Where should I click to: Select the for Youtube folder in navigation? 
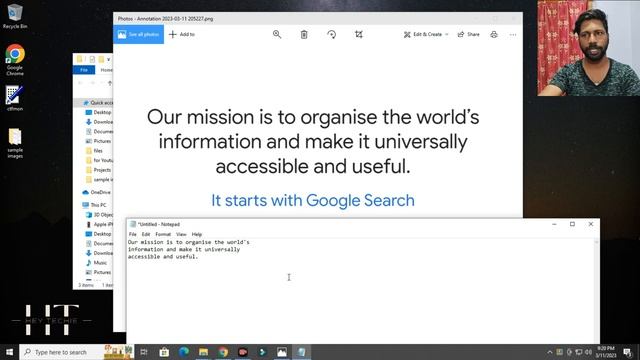98,160
